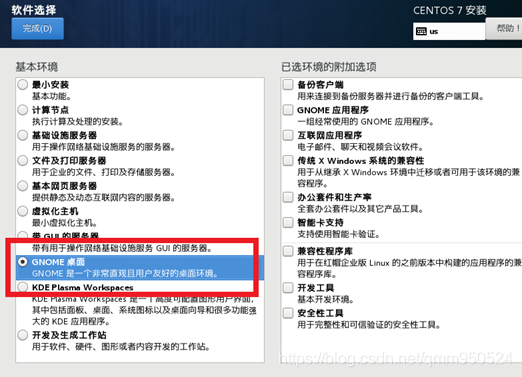Image resolution: width=522 pixels, height=377 pixels.
Task: Check the 开发工具 add-on checkbox
Action: click(x=288, y=287)
